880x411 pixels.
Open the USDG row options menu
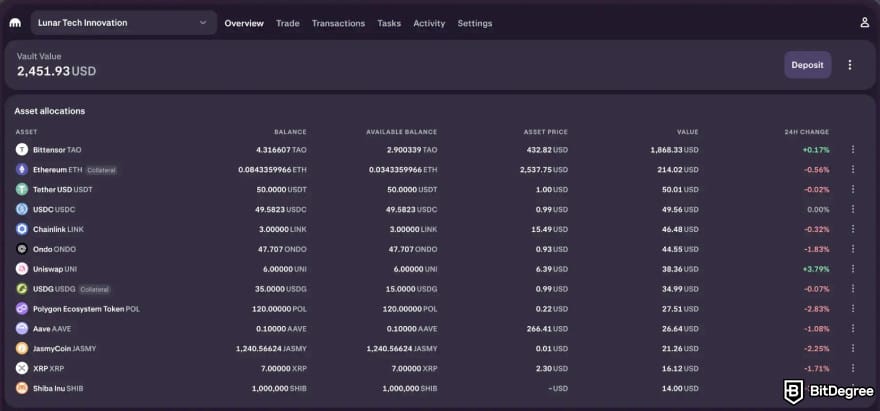[x=853, y=289]
